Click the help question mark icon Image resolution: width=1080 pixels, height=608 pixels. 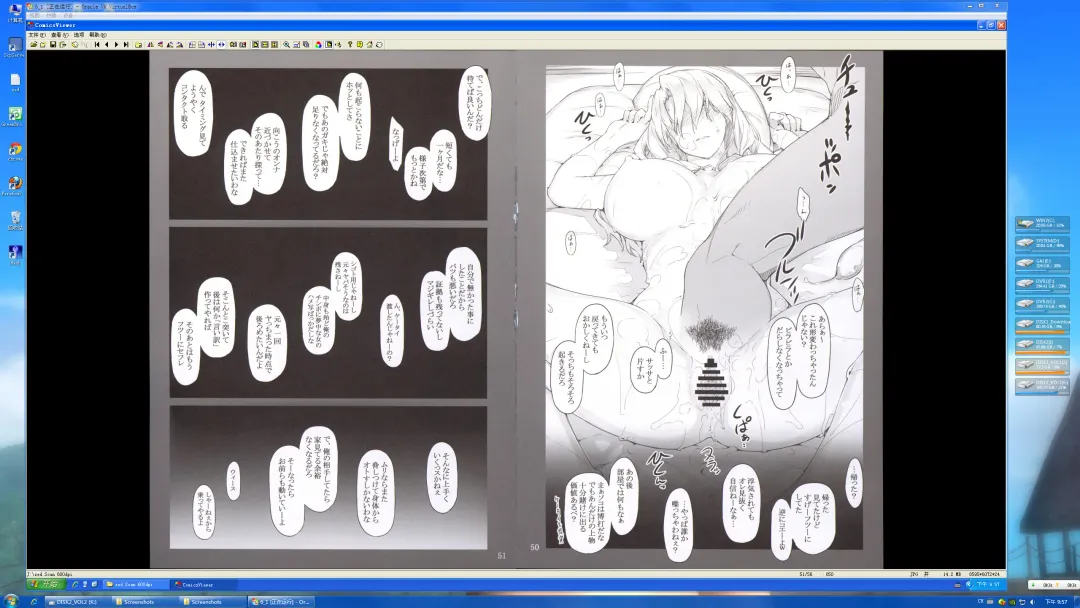coord(349,44)
